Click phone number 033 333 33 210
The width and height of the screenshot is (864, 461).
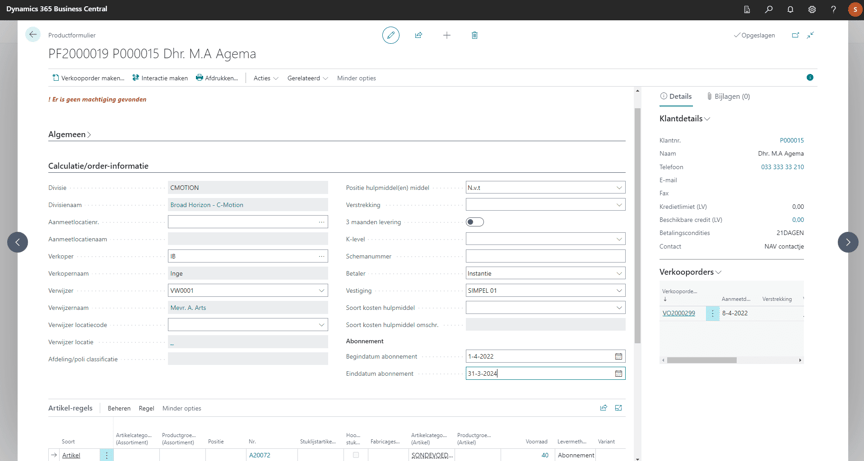pos(782,167)
